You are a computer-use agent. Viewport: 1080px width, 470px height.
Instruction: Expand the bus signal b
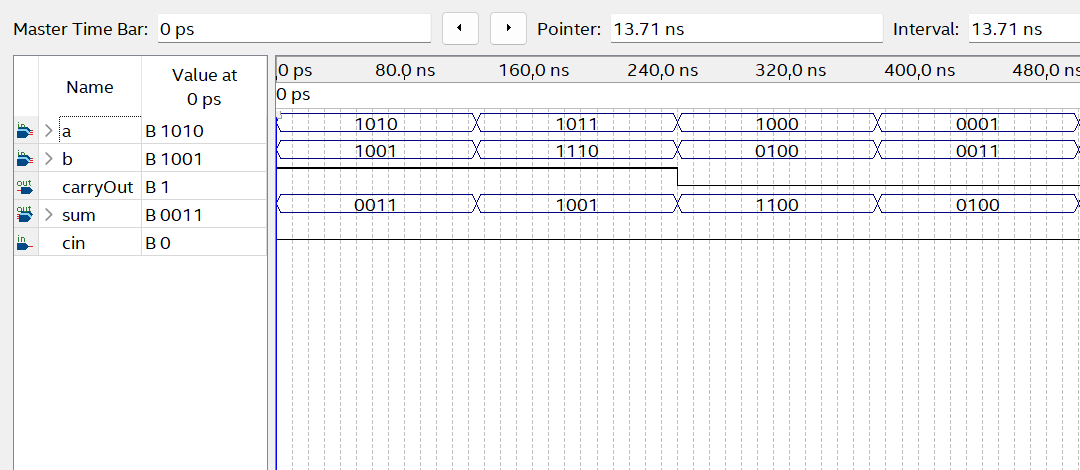[x=48, y=159]
